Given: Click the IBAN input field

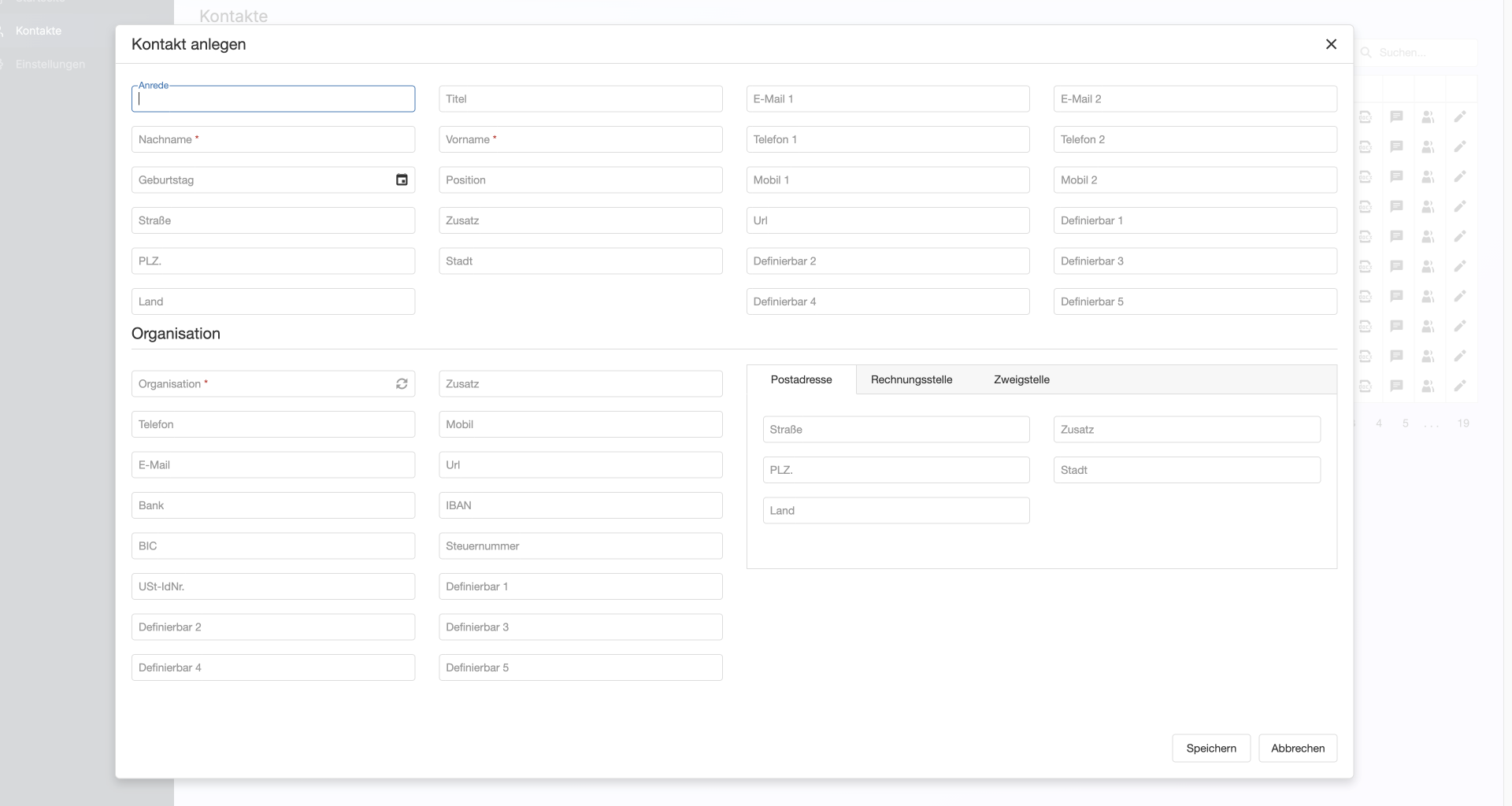Looking at the screenshot, I should pos(580,505).
